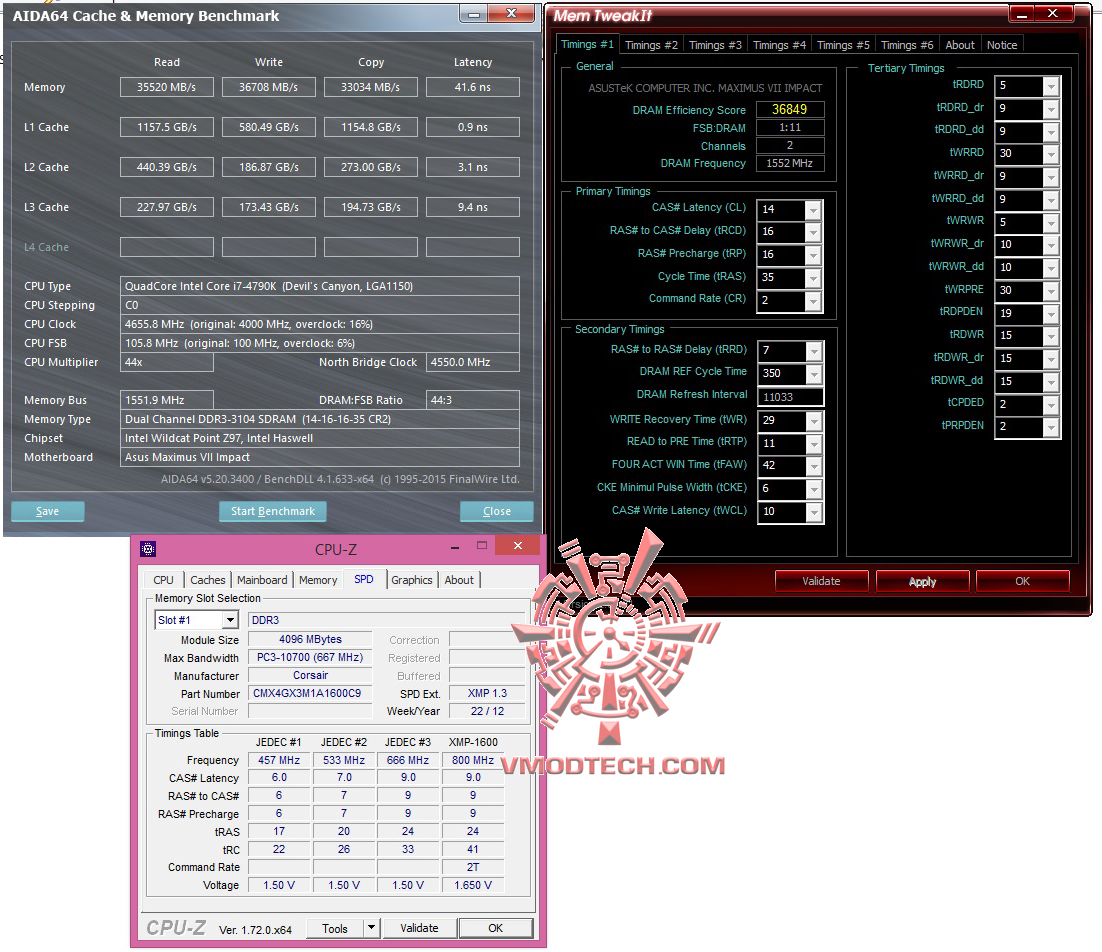Click the XMP-1600 frequency cell 800 MHz
Image resolution: width=1102 pixels, height=952 pixels.
pos(473,760)
